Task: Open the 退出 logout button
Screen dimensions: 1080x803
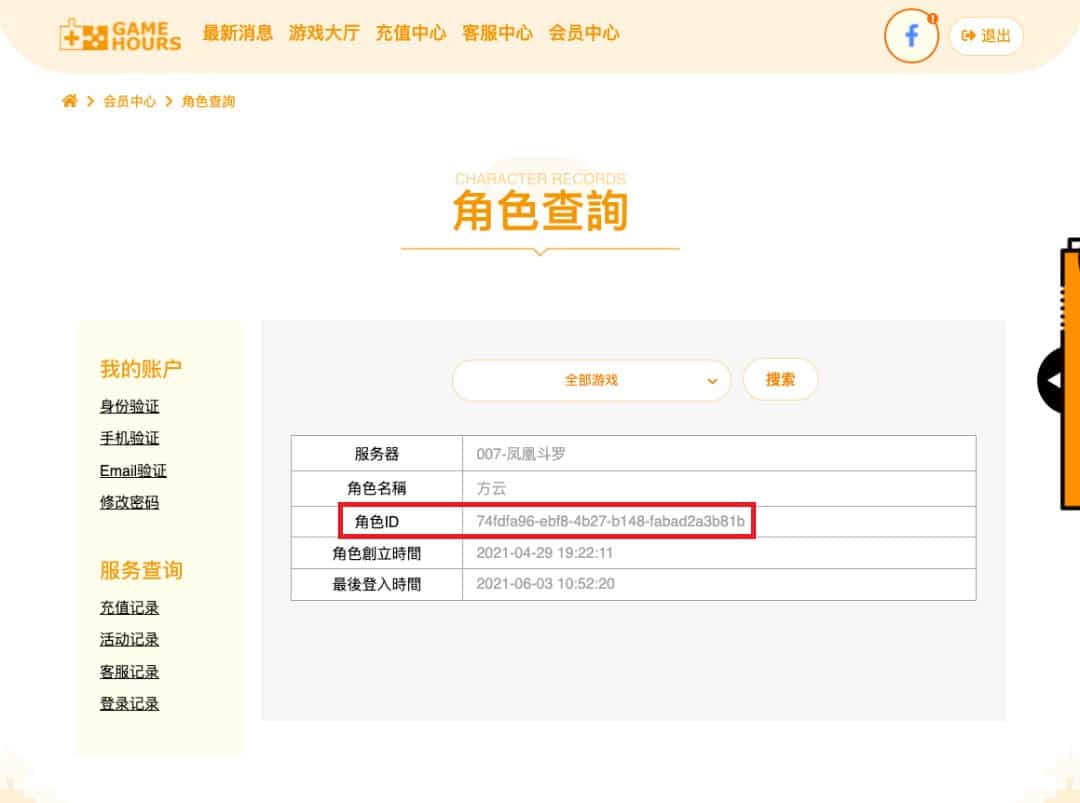Action: pyautogui.click(x=986, y=36)
